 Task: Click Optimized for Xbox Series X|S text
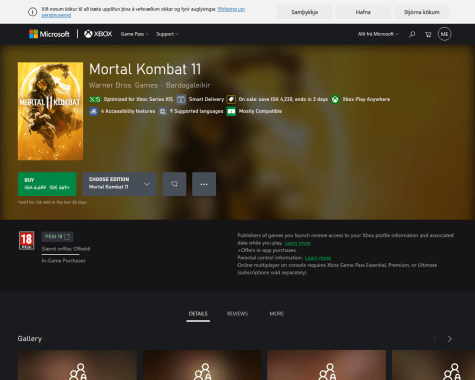(x=138, y=99)
